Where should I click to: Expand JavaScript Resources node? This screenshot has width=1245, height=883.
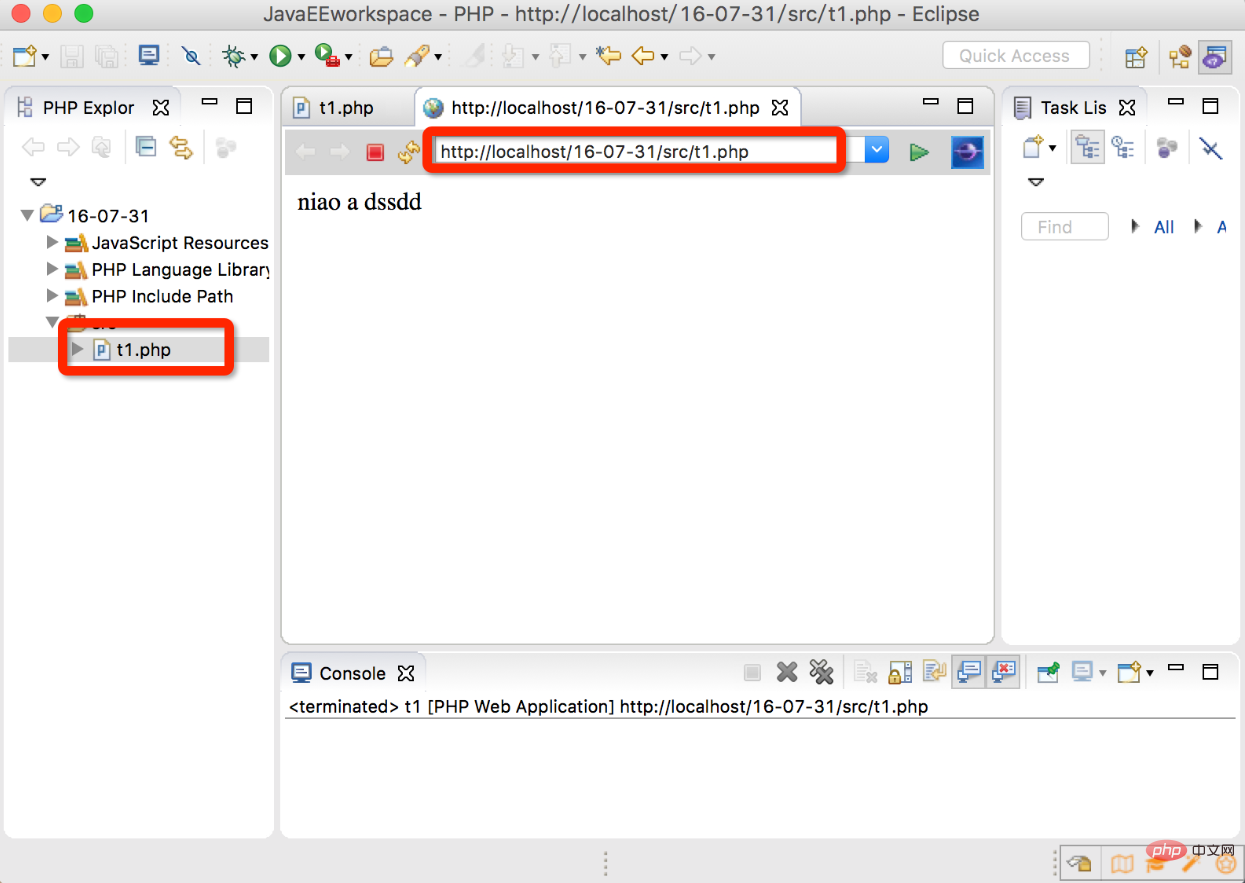tap(53, 242)
